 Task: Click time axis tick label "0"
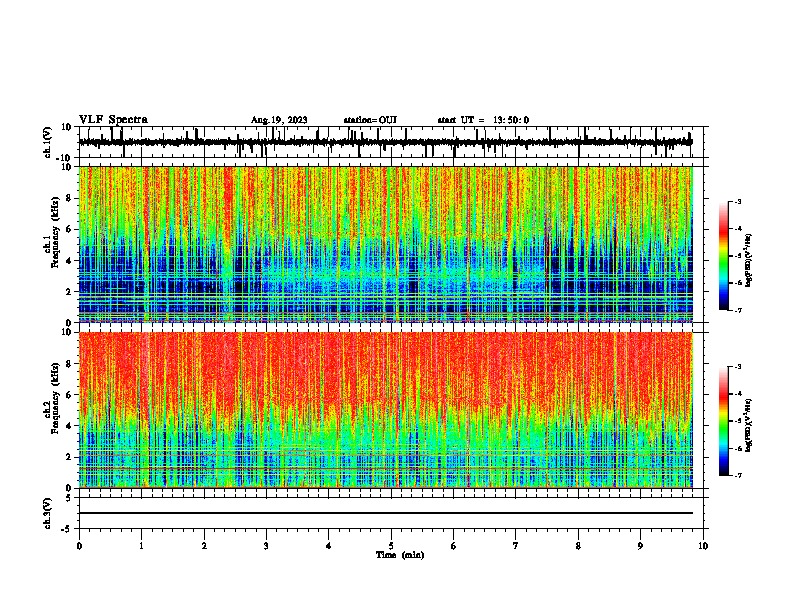[x=79, y=546]
